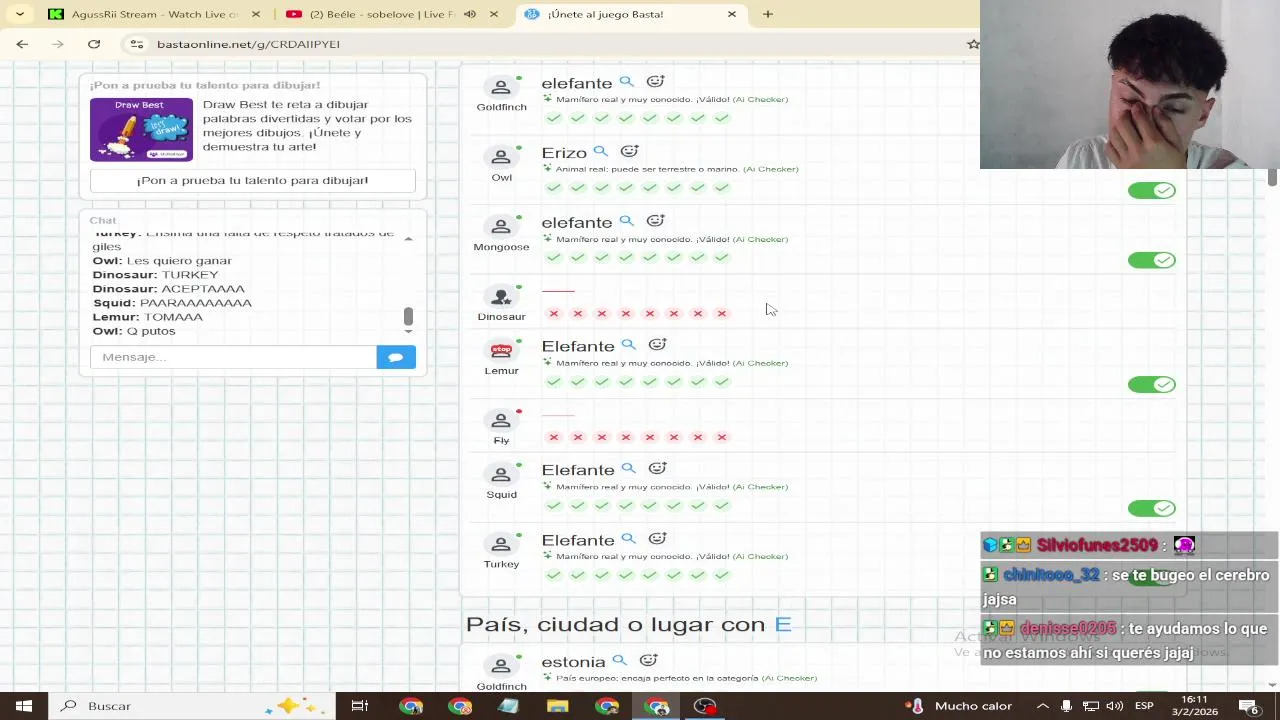Bookmark this page with star icon
The image size is (1280, 720).
click(x=972, y=44)
